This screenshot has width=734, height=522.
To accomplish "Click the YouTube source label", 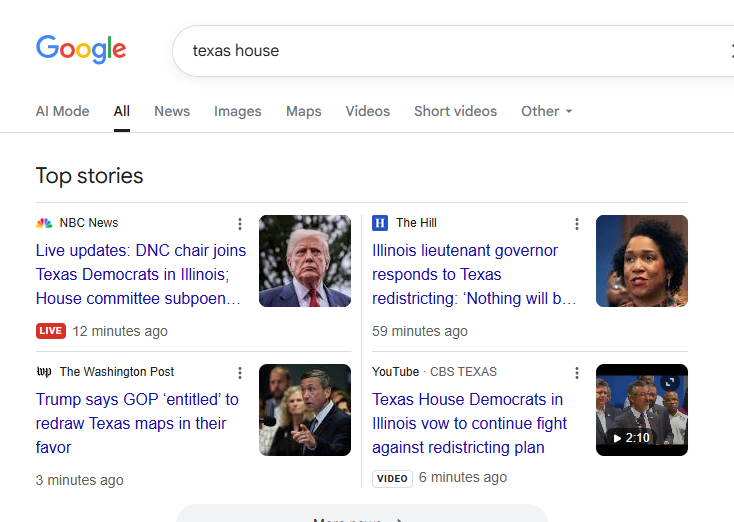I will (396, 372).
